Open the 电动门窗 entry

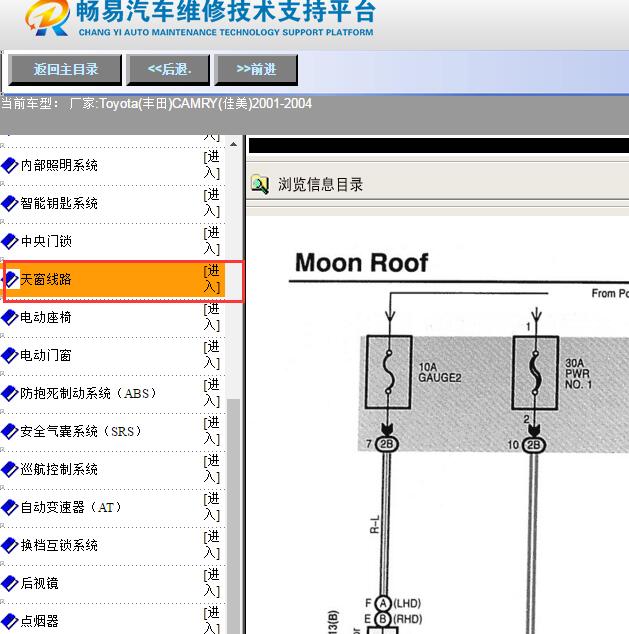pyautogui.click(x=46, y=355)
